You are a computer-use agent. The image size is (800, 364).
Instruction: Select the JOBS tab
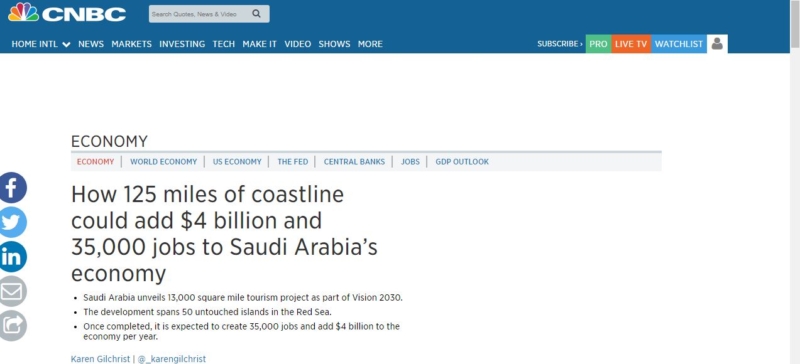[x=410, y=162]
